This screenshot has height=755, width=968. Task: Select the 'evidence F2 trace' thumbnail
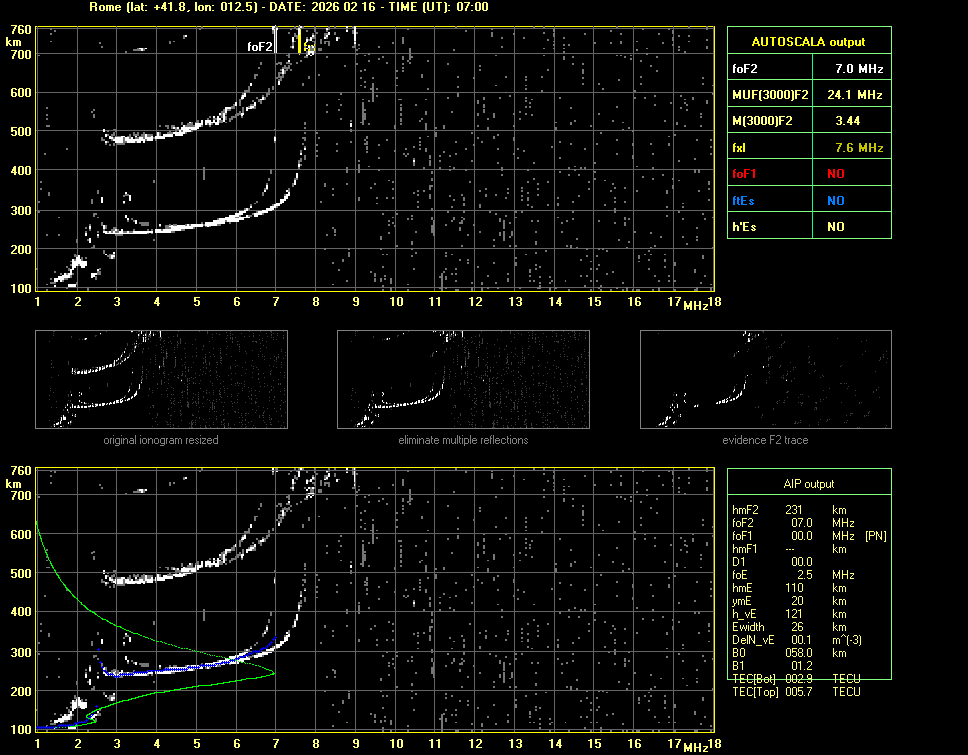point(765,379)
